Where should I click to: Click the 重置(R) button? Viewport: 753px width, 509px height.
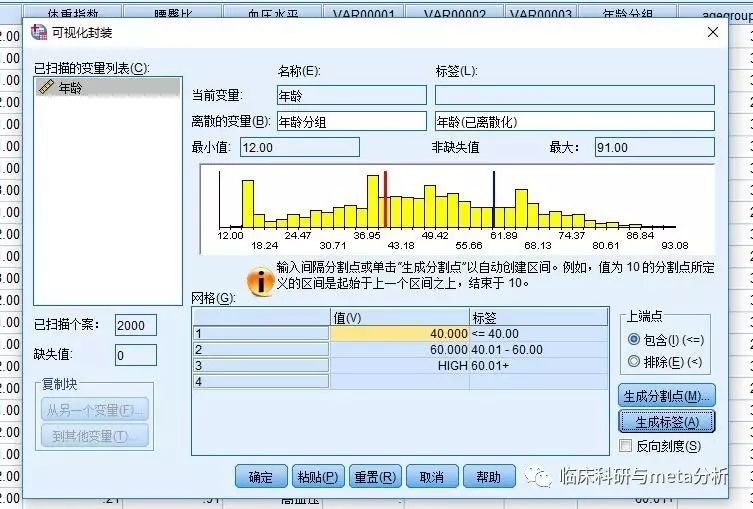click(x=375, y=476)
